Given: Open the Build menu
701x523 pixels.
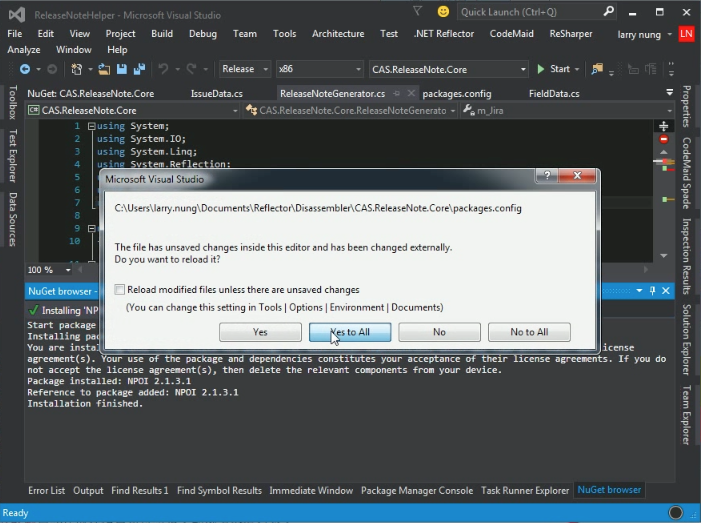Looking at the screenshot, I should [162, 34].
